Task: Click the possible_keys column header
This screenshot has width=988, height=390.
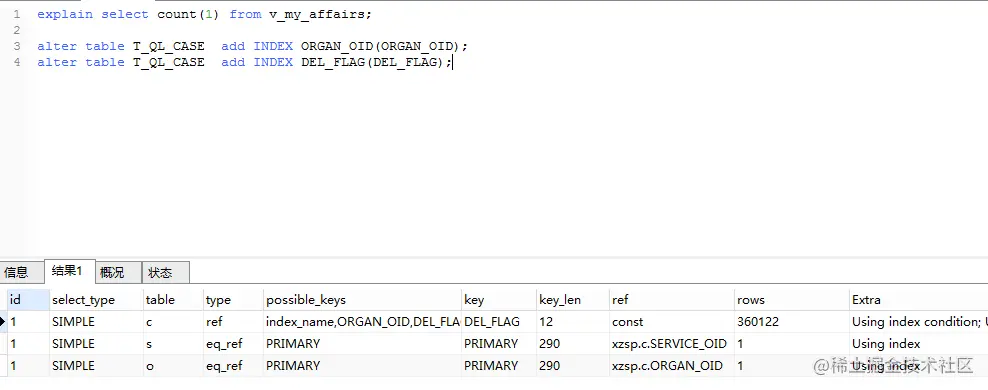Action: coord(362,300)
